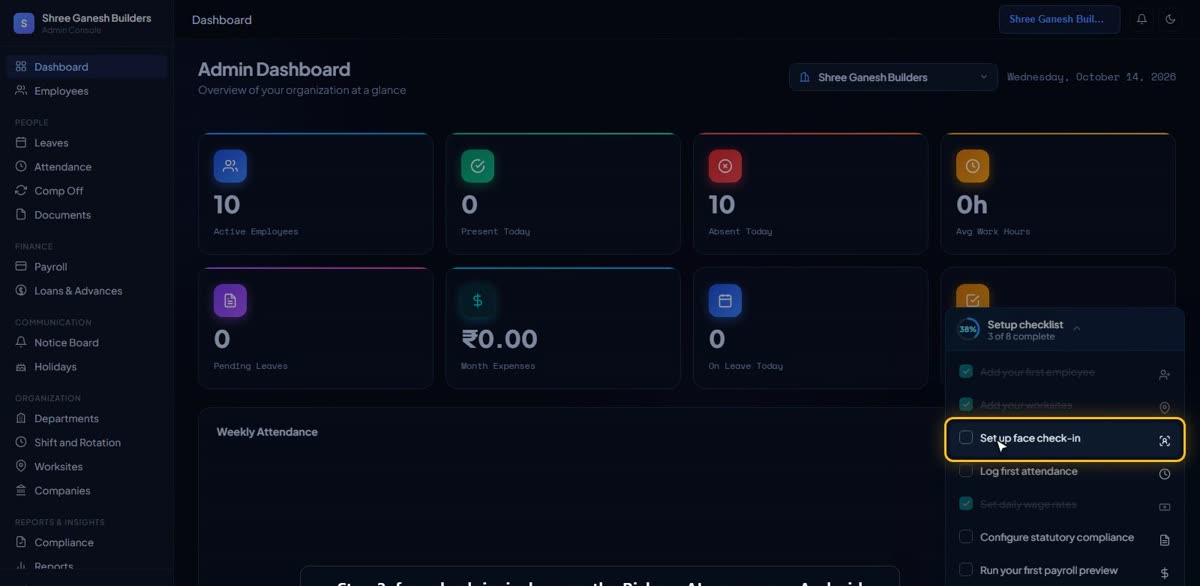Click the Comp Off refresh icon
Screen dimensions: 1200x586
coord(21,191)
